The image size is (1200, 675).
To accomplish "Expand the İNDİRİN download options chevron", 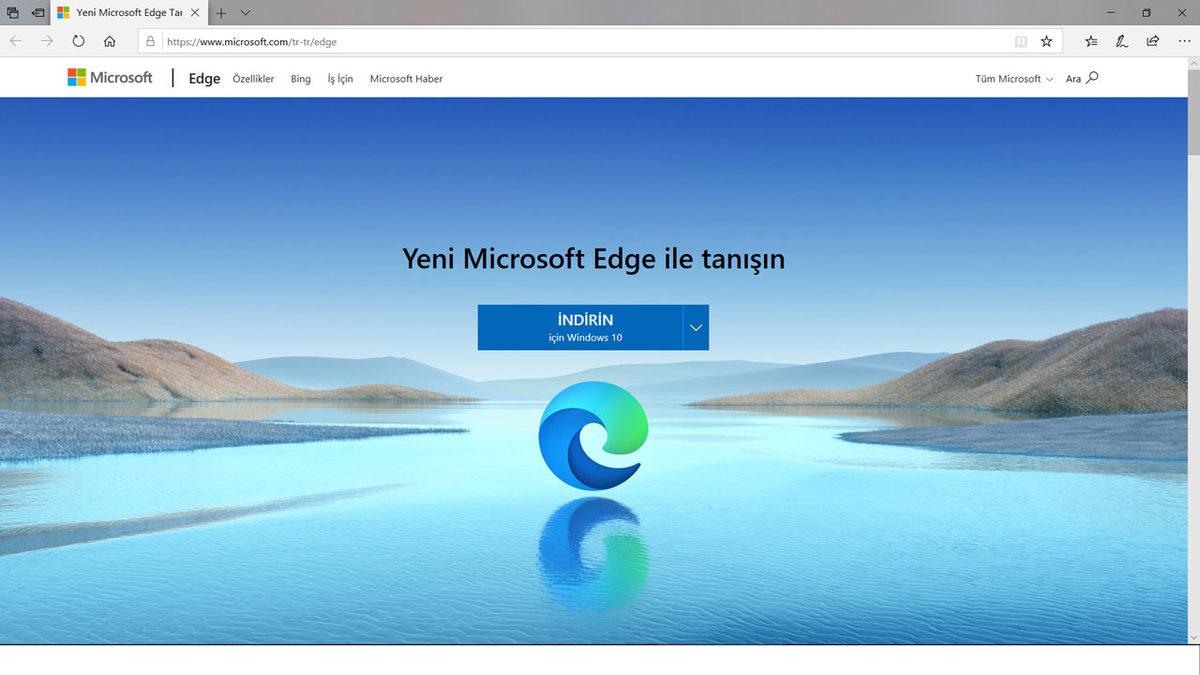I will point(694,327).
